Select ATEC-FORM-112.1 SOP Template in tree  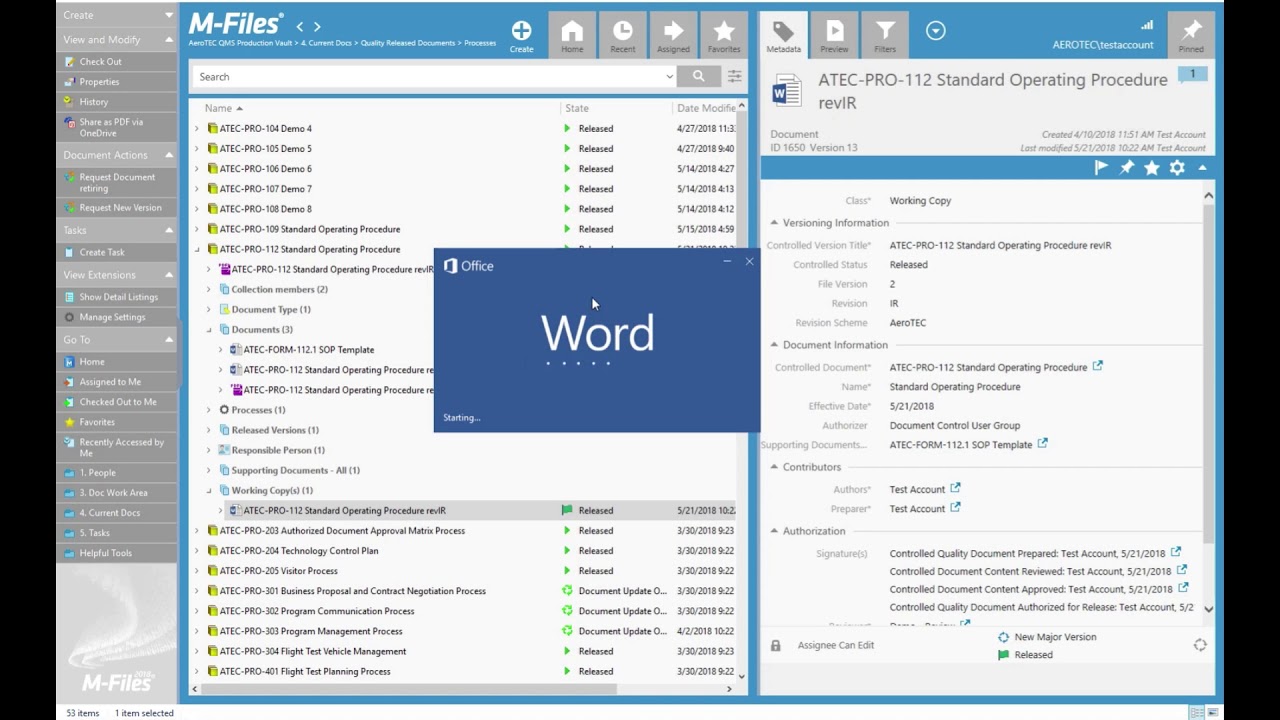click(309, 349)
